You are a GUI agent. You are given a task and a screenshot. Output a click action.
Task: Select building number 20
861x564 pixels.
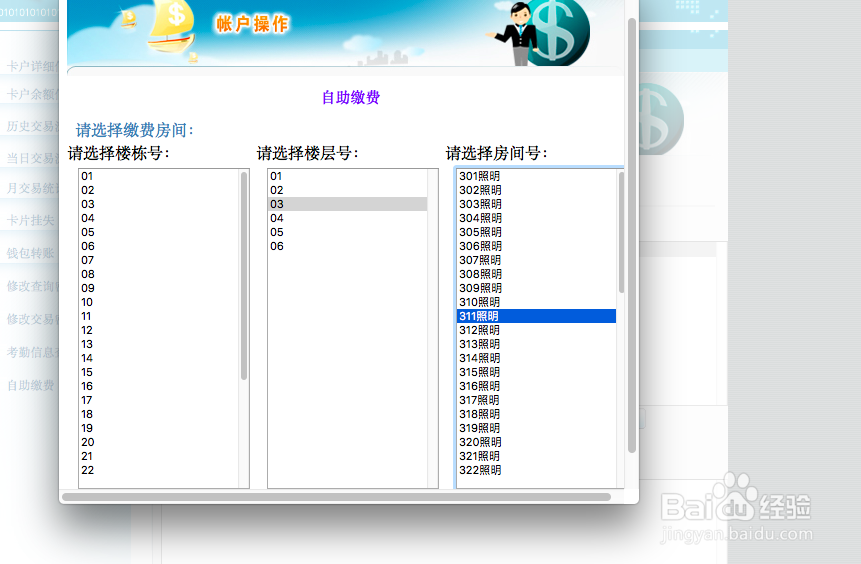point(159,442)
